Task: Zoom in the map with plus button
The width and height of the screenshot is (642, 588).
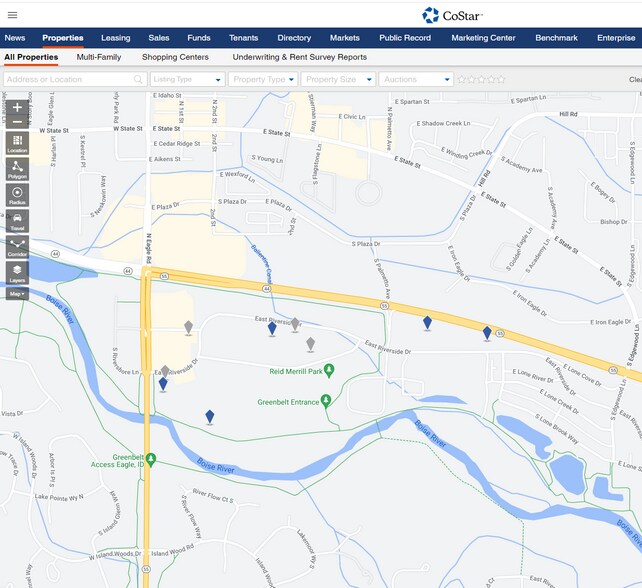Action: coord(17,108)
